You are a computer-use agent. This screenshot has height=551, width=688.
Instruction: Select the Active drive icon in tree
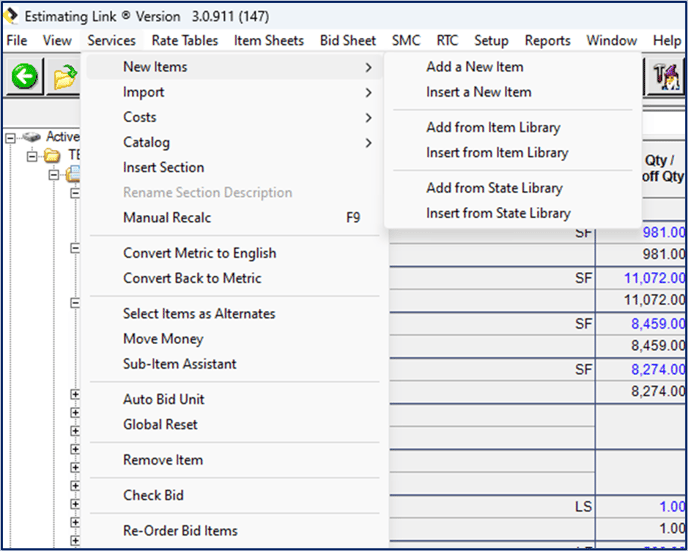pyautogui.click(x=32, y=137)
